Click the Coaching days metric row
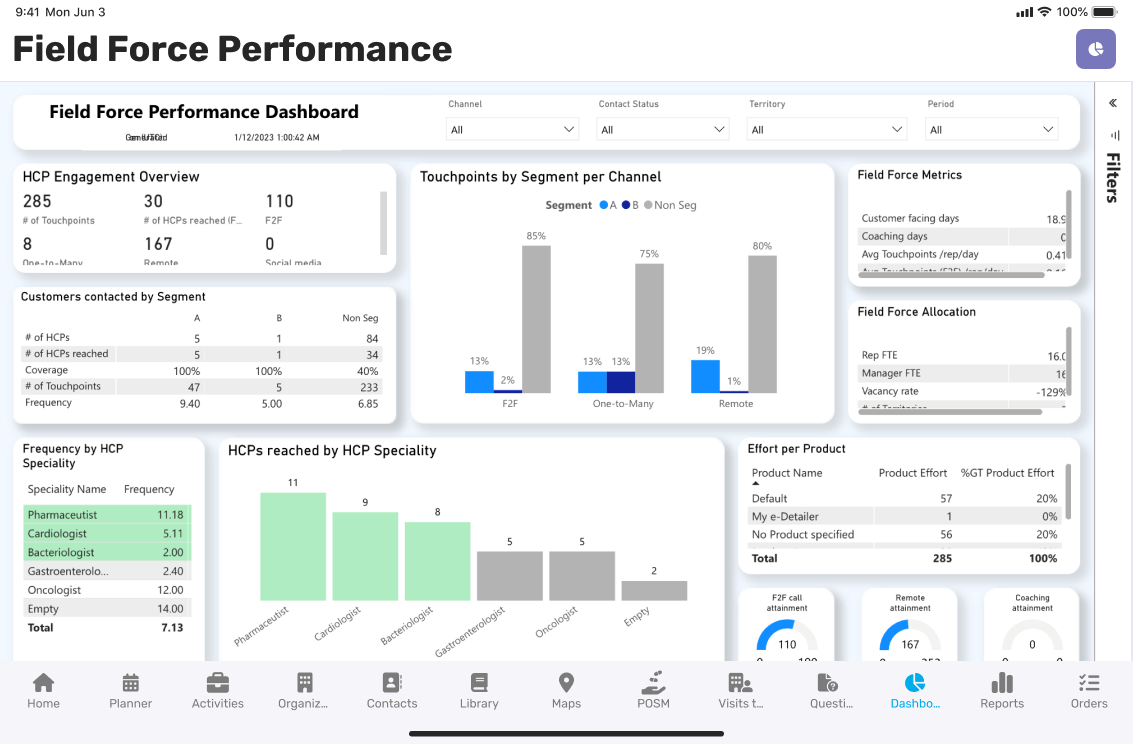Screen dimensions: 1133x744 962,236
